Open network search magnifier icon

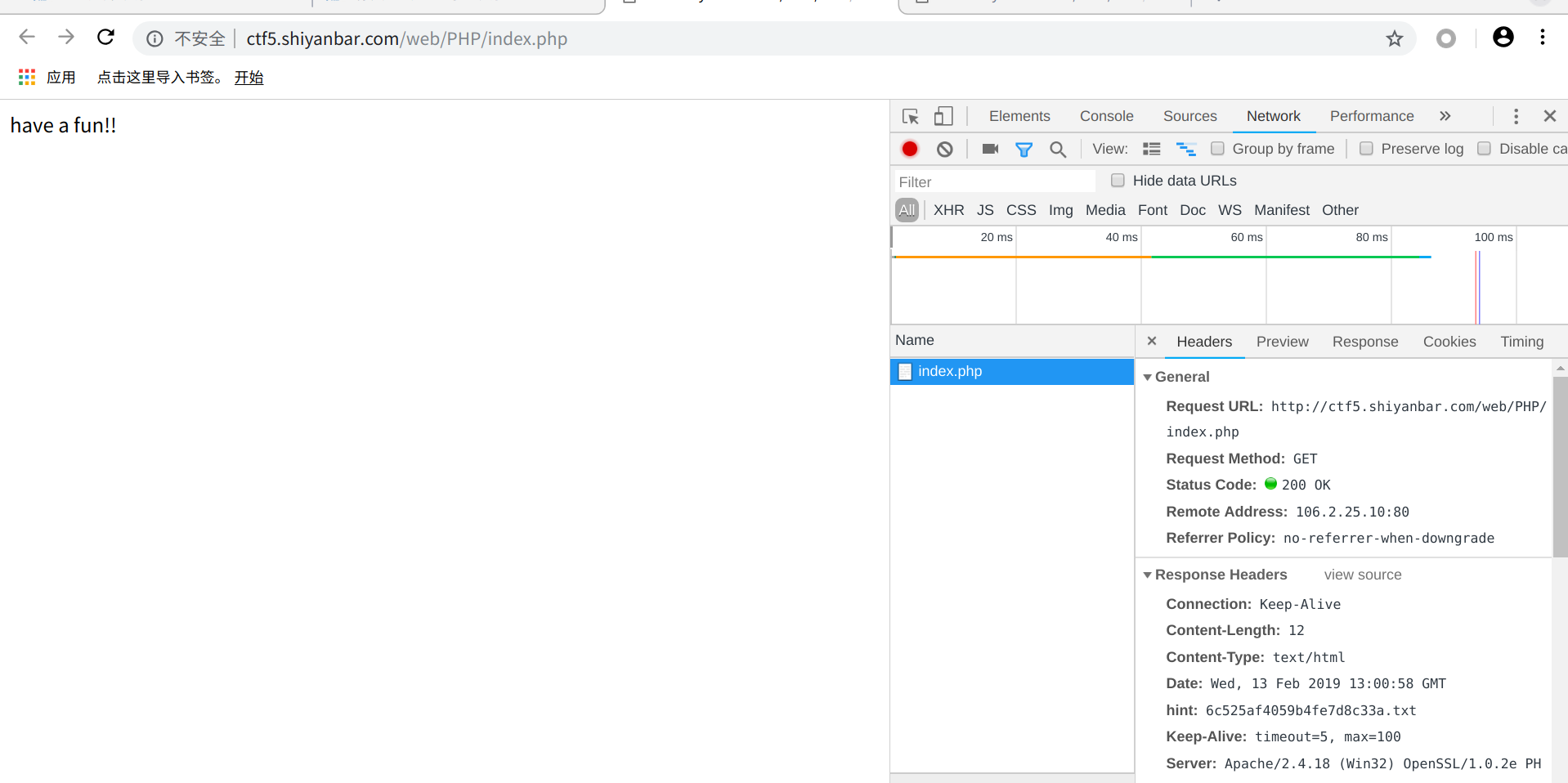coord(1058,149)
